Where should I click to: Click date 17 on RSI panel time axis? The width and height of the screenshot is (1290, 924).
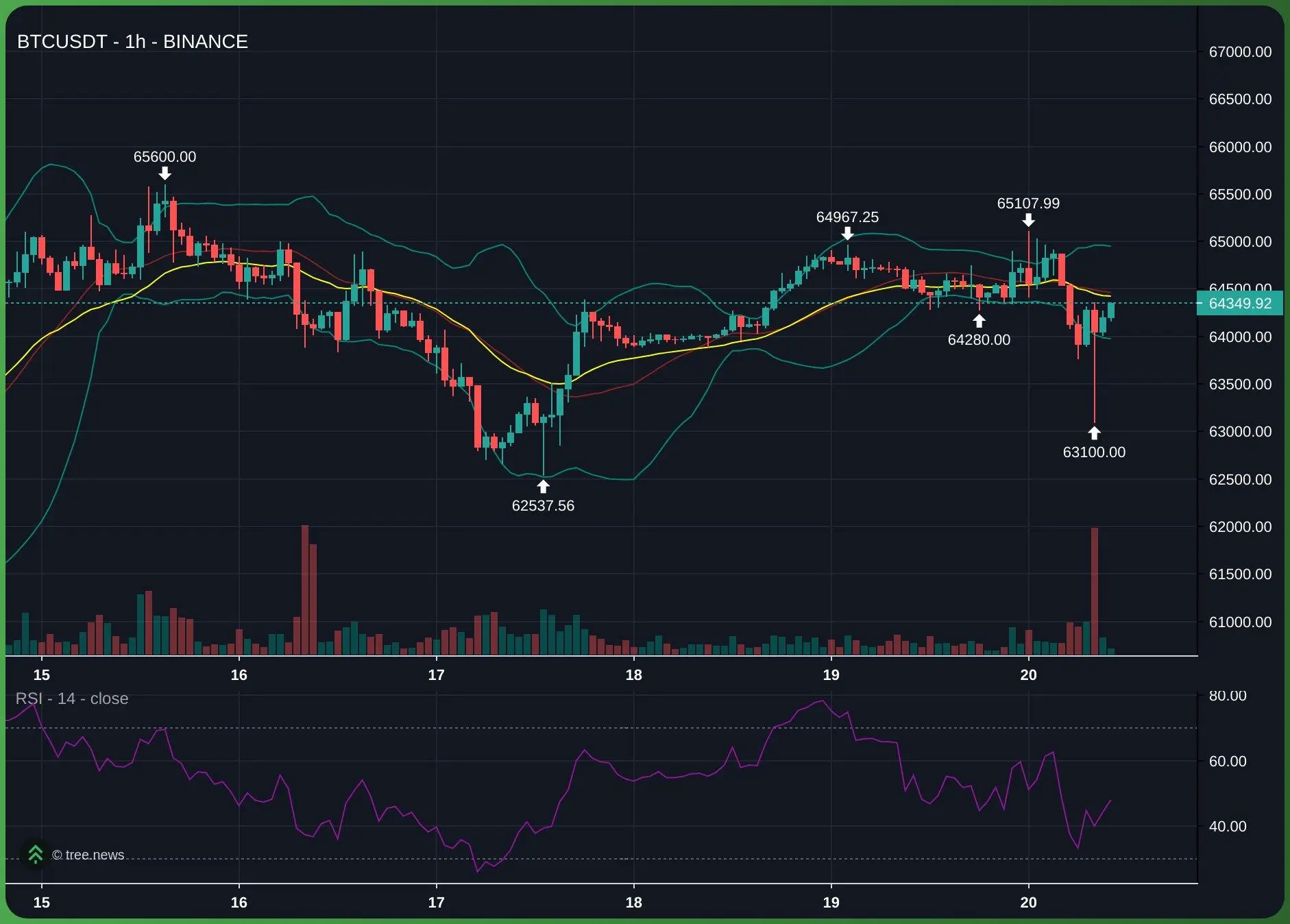[x=436, y=903]
